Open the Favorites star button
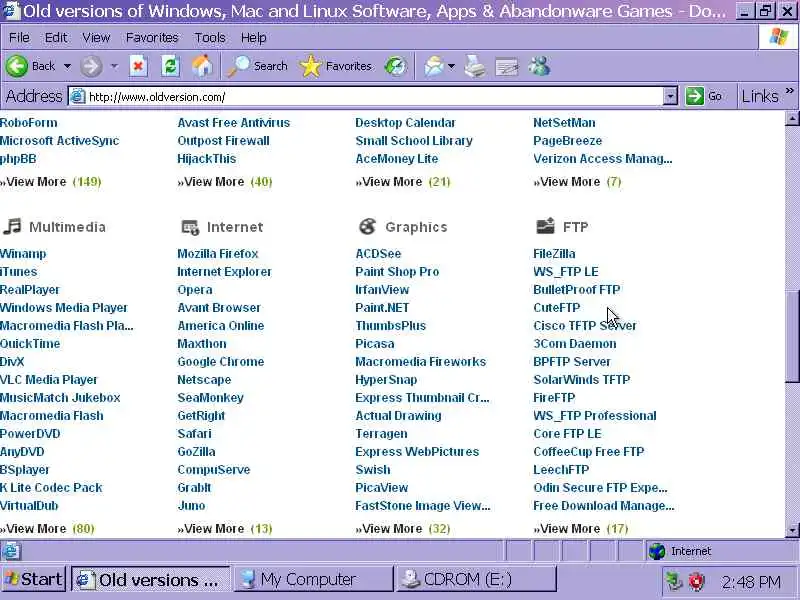 pos(310,66)
